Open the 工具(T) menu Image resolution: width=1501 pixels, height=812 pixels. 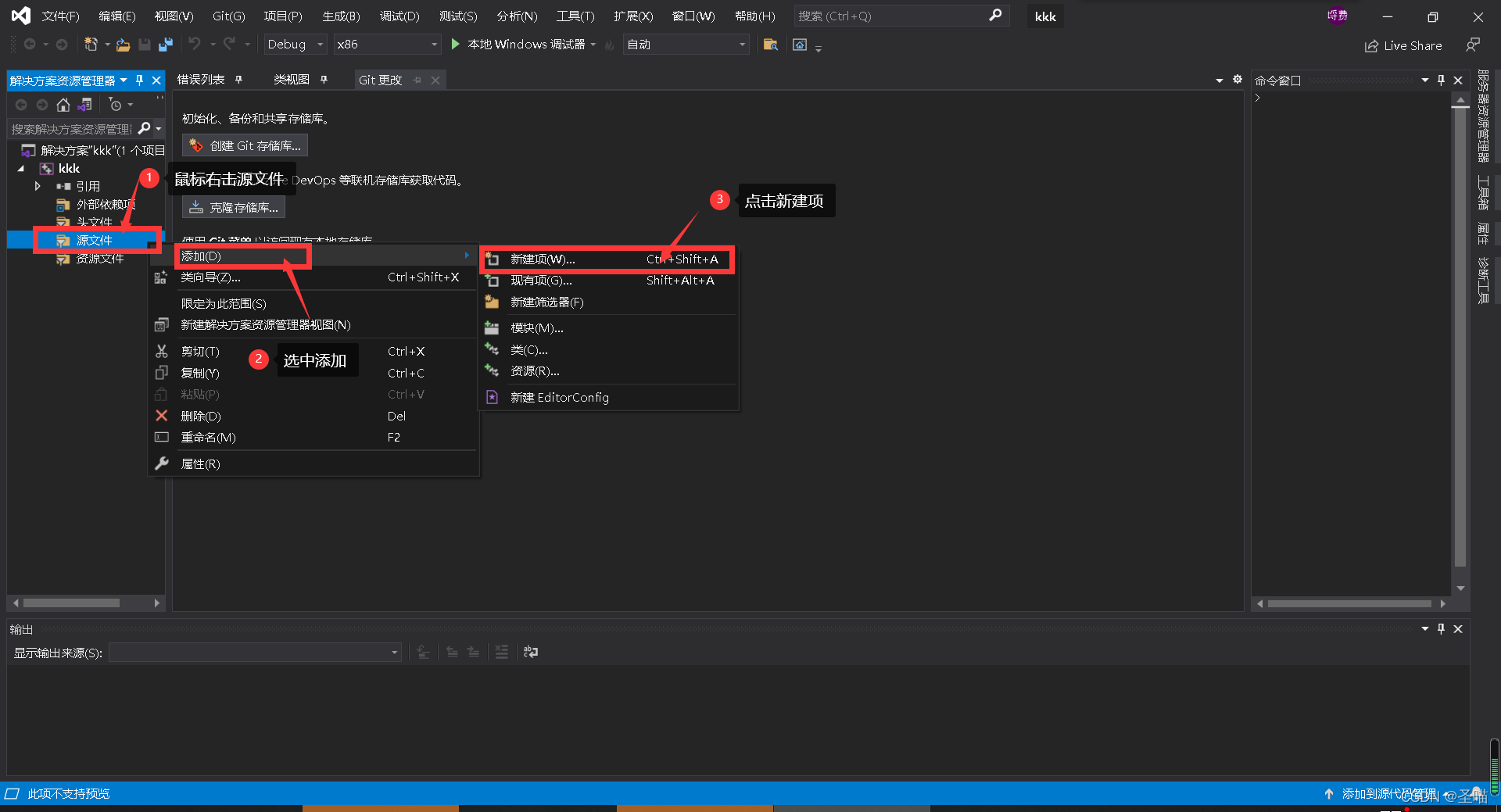point(575,16)
